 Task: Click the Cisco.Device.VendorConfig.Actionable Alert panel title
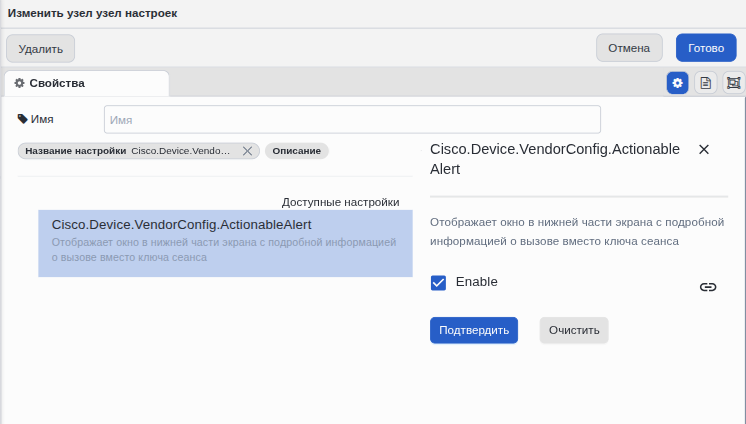click(x=555, y=159)
